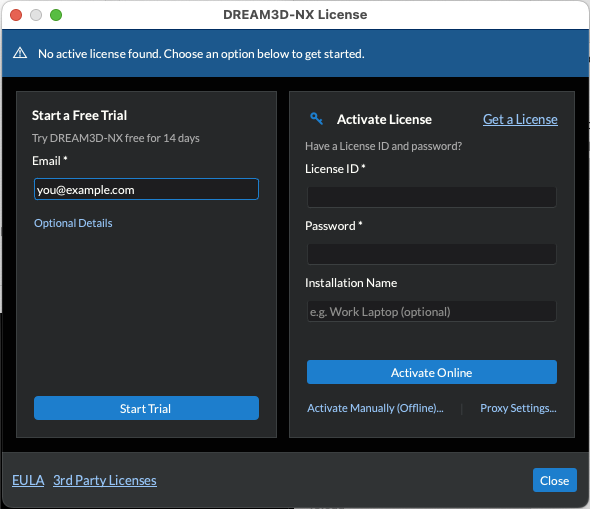This screenshot has height=509, width=590.
Task: Focus the License ID field
Action: point(432,197)
